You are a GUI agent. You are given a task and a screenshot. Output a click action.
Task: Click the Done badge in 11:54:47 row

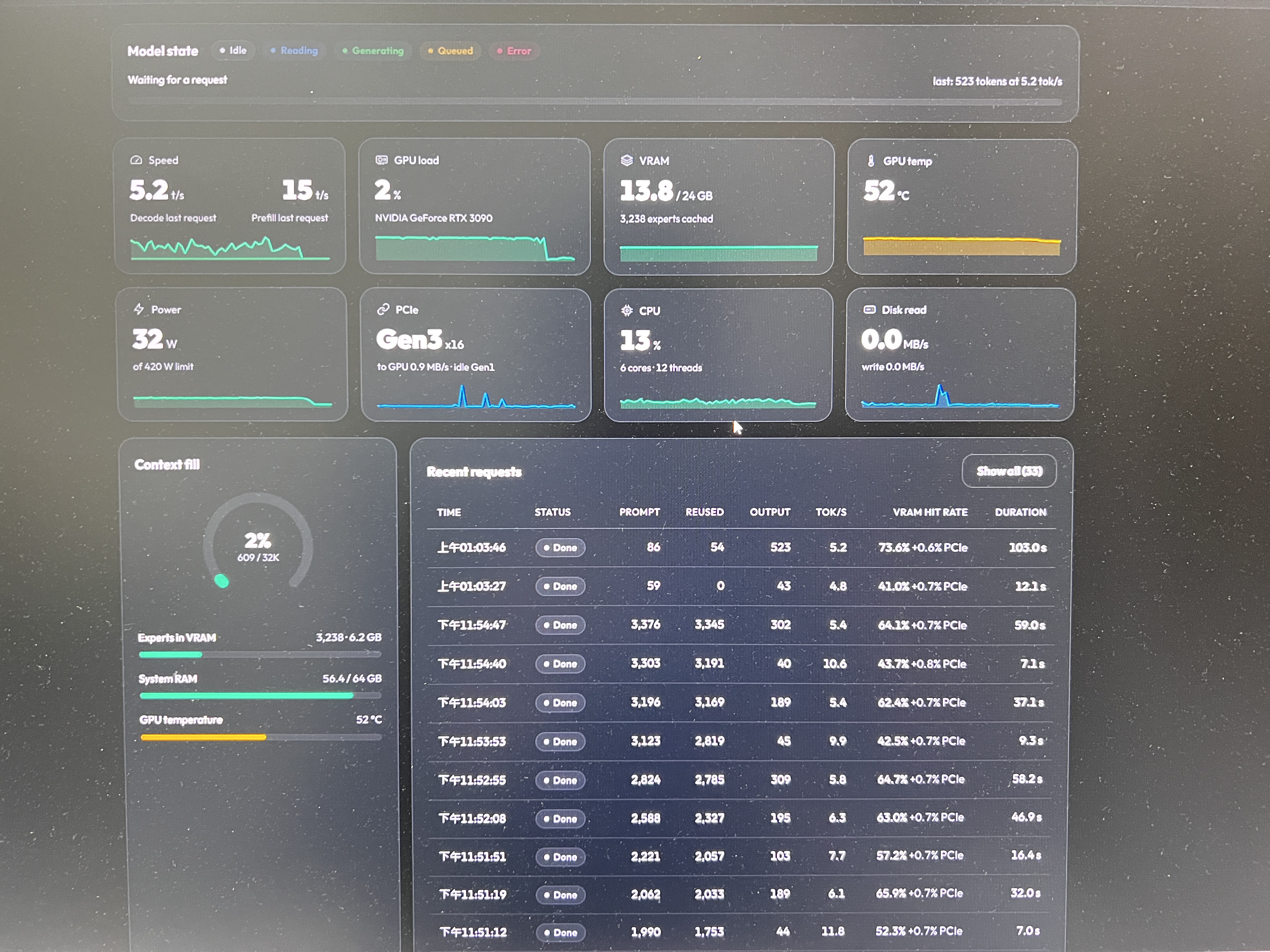pos(560,625)
